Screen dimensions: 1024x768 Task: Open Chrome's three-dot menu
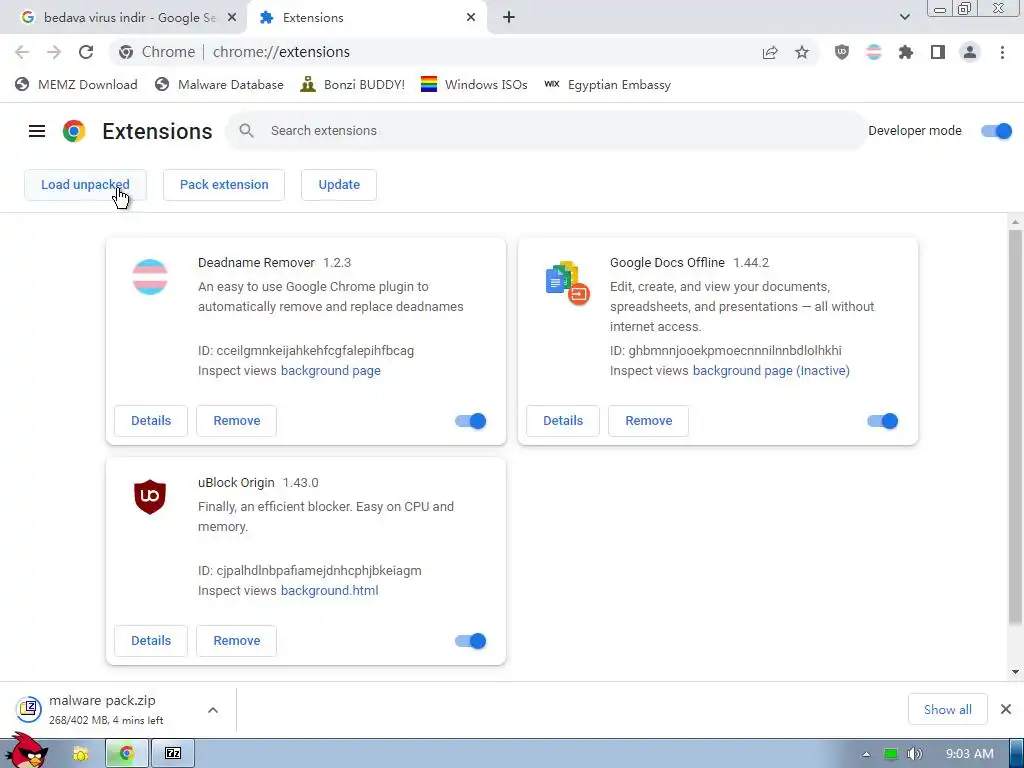coord(1002,52)
